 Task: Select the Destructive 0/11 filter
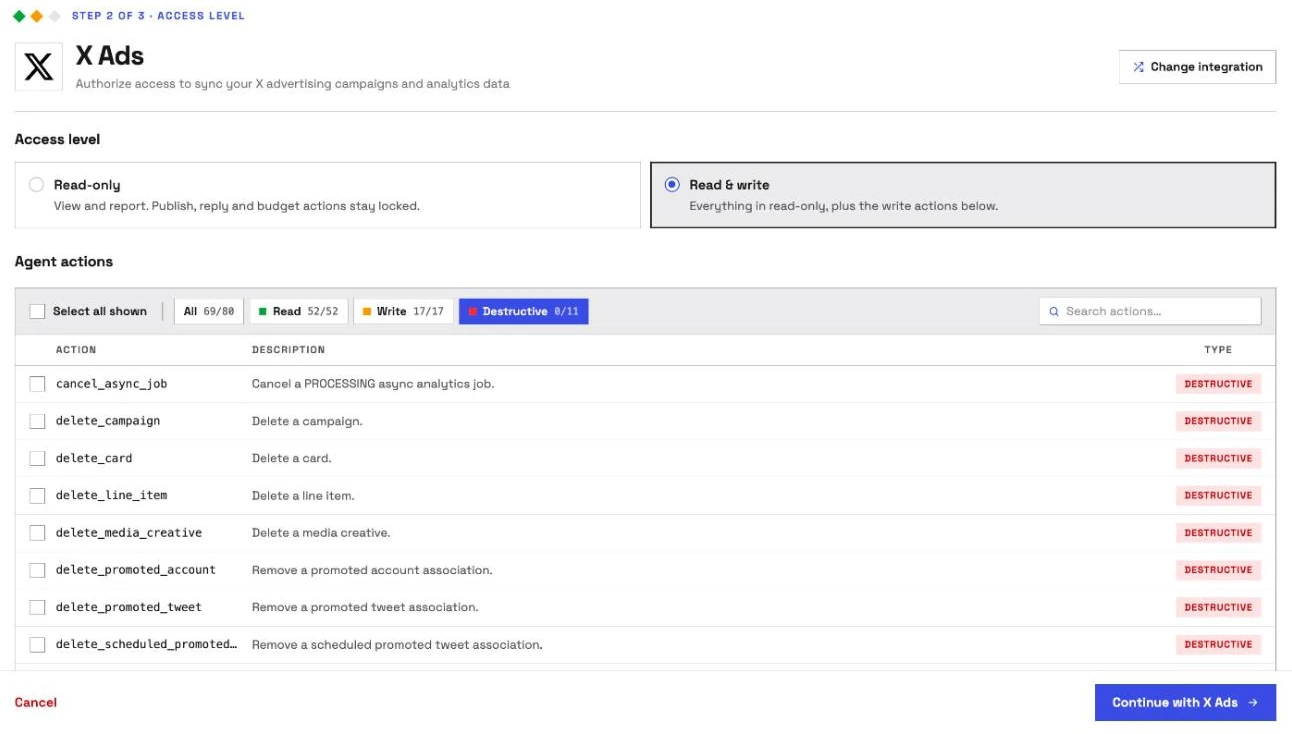click(x=524, y=312)
